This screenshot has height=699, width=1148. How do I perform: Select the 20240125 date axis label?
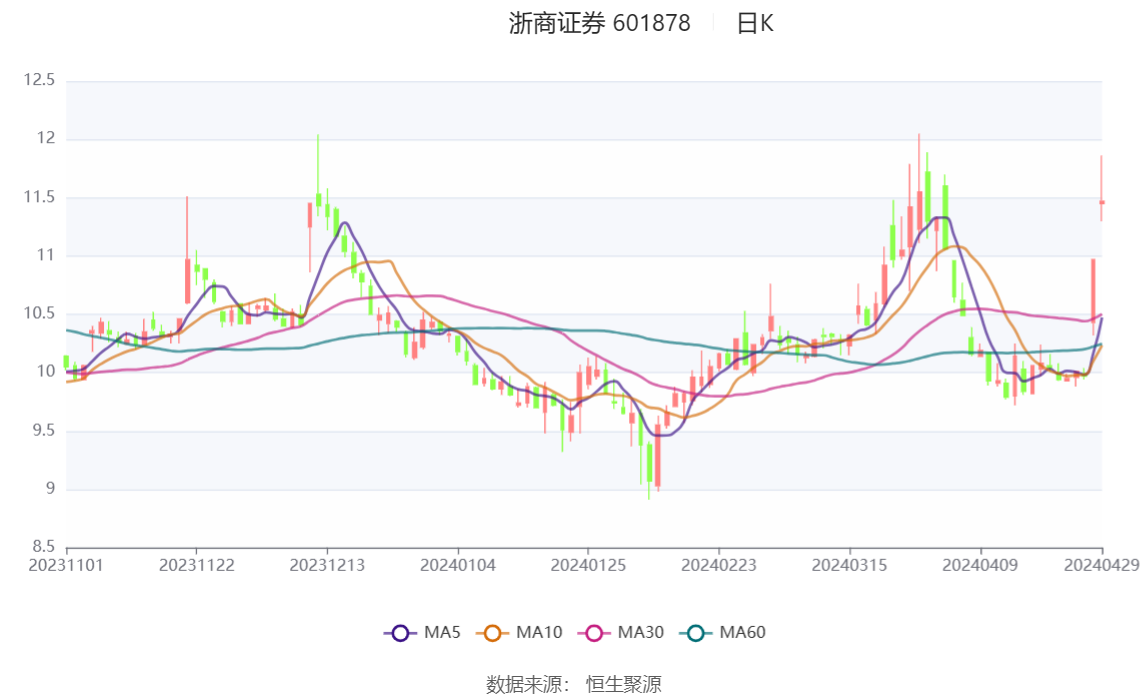click(x=589, y=565)
